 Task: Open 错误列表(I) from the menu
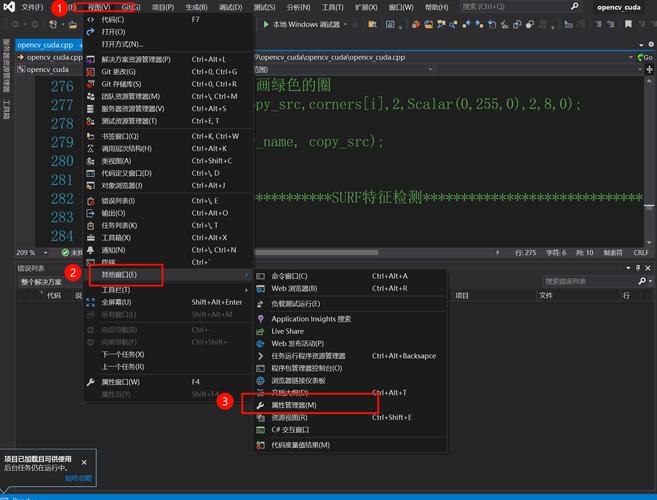coord(168,201)
